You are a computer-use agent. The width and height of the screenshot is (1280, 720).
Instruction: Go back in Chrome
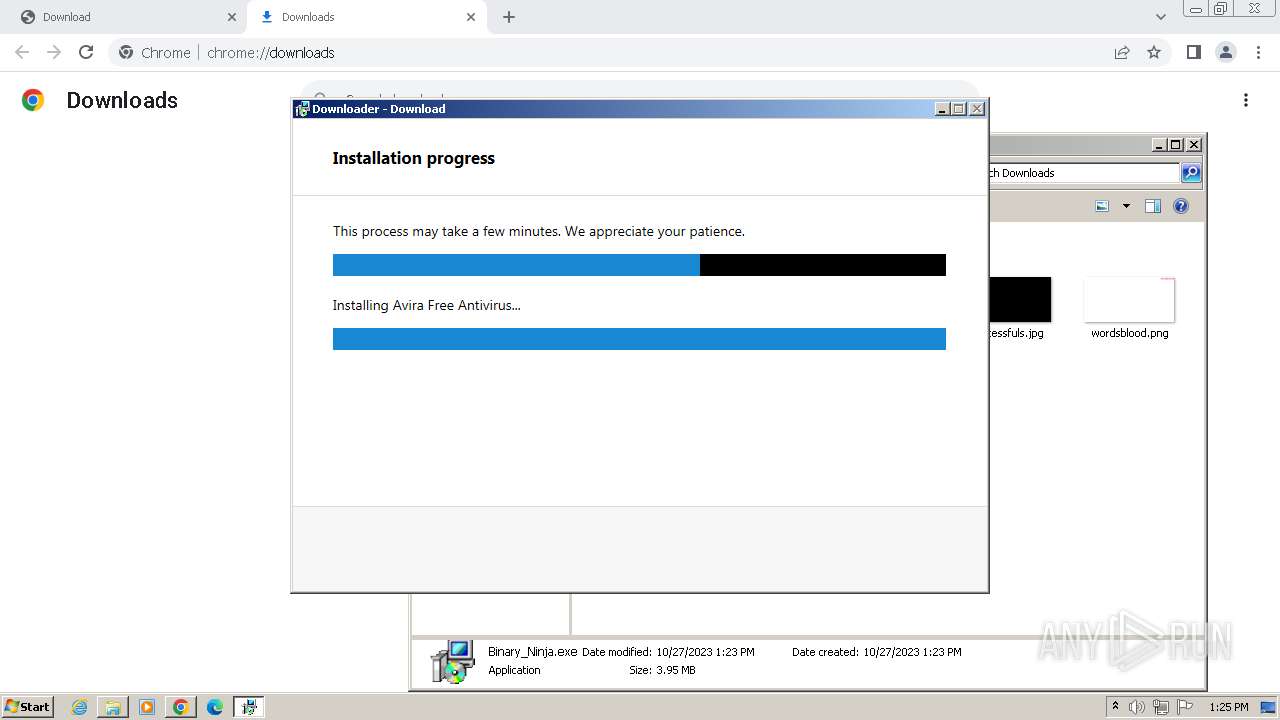22,52
